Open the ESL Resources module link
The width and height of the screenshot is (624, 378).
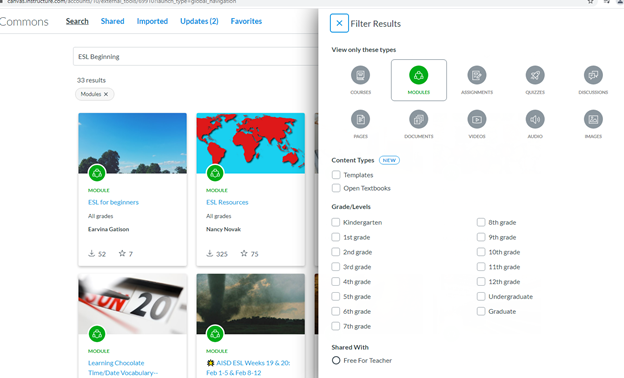pyautogui.click(x=227, y=202)
